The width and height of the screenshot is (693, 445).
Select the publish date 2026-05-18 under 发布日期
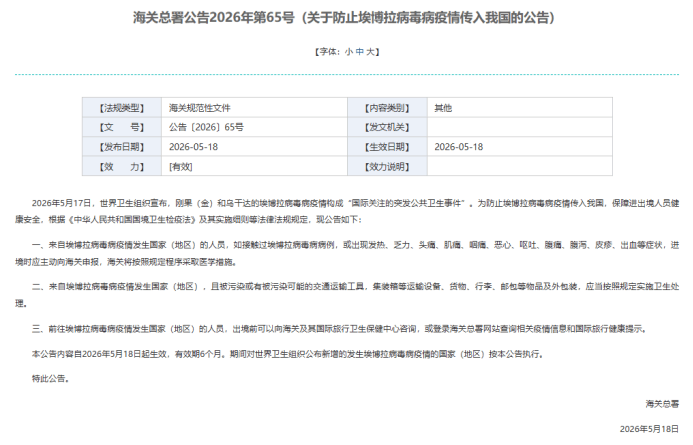[x=193, y=147]
